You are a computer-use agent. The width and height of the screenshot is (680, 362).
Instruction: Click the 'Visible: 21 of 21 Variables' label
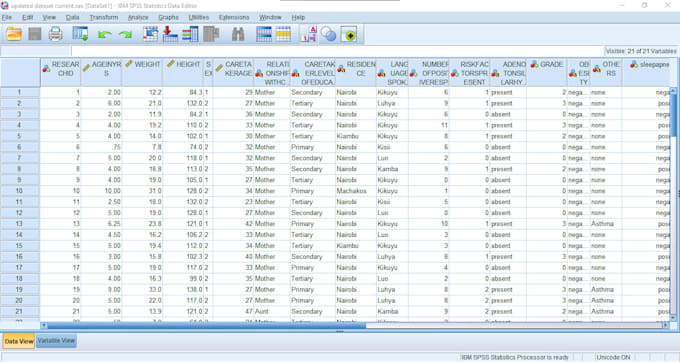pos(641,51)
